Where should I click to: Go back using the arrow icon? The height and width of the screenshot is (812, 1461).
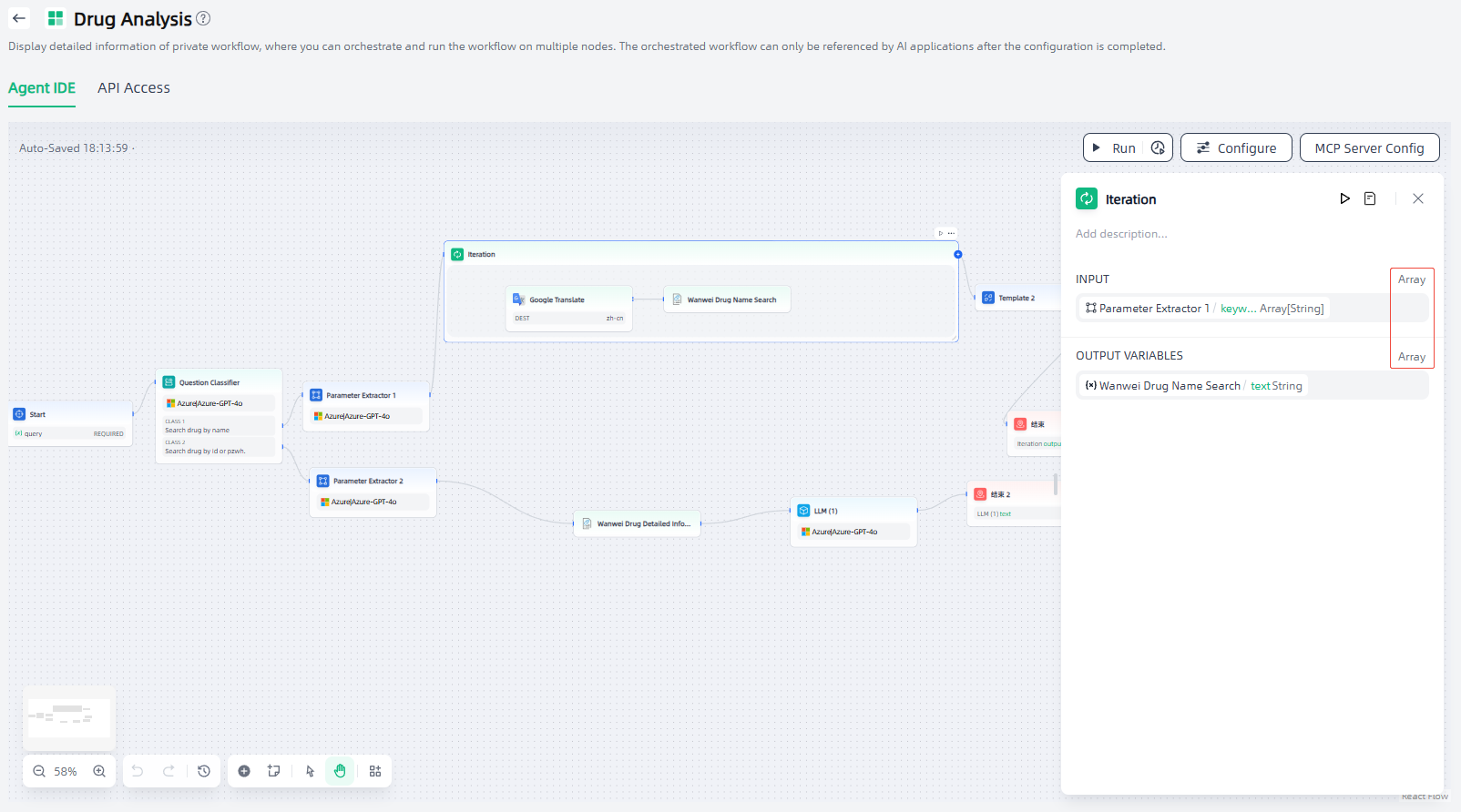point(19,18)
